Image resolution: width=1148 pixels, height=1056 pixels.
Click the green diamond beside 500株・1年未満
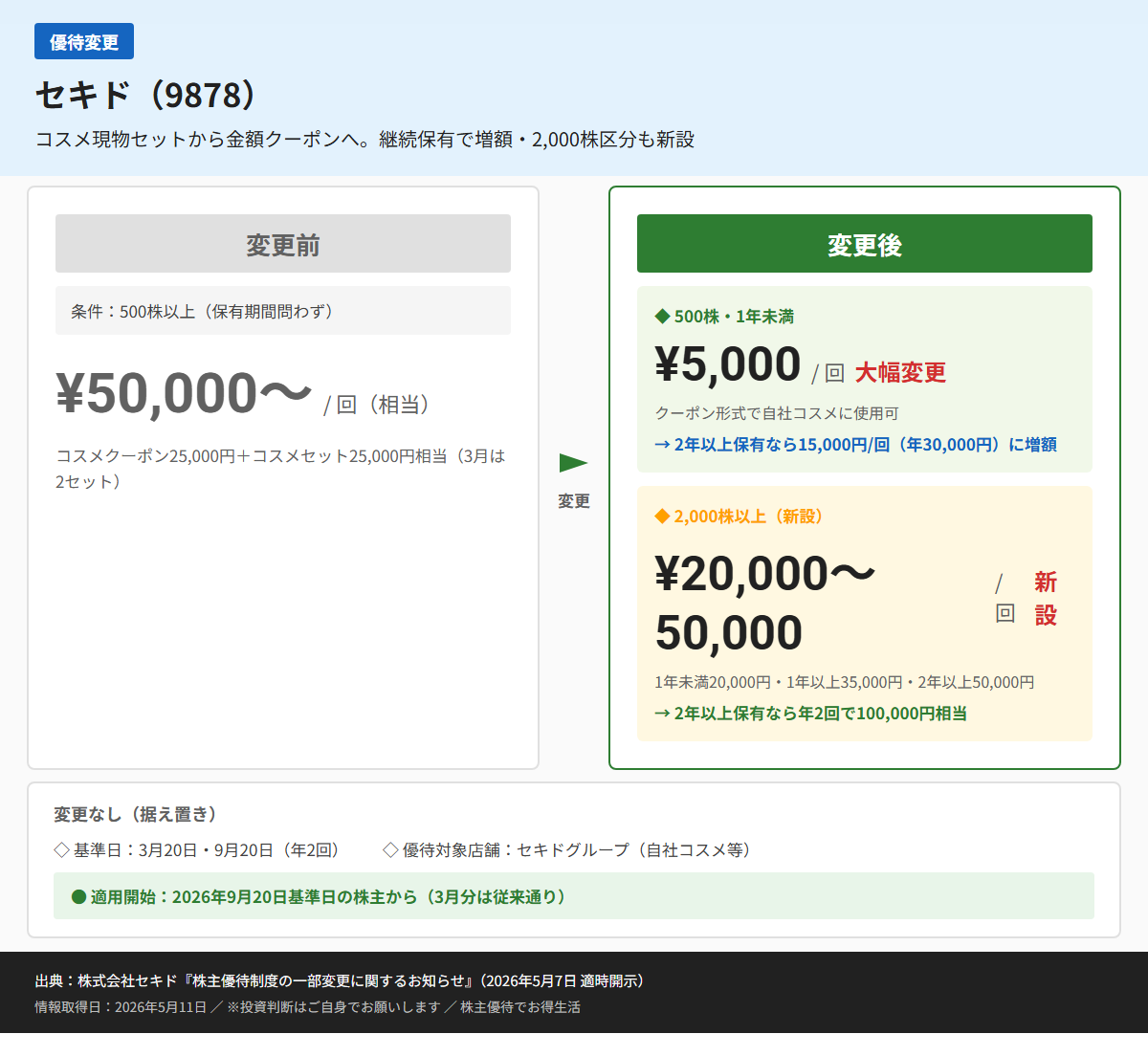662,316
